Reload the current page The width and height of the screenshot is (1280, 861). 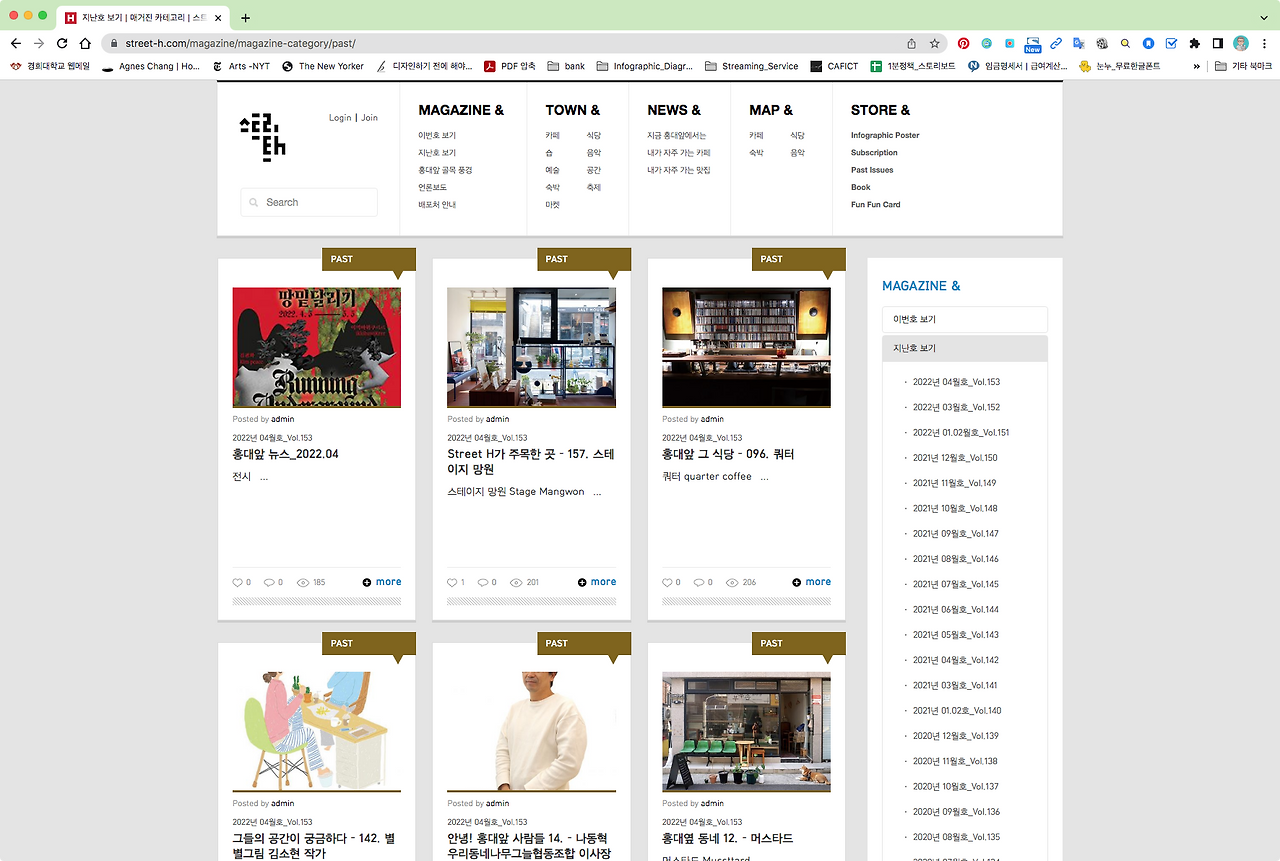pos(62,44)
